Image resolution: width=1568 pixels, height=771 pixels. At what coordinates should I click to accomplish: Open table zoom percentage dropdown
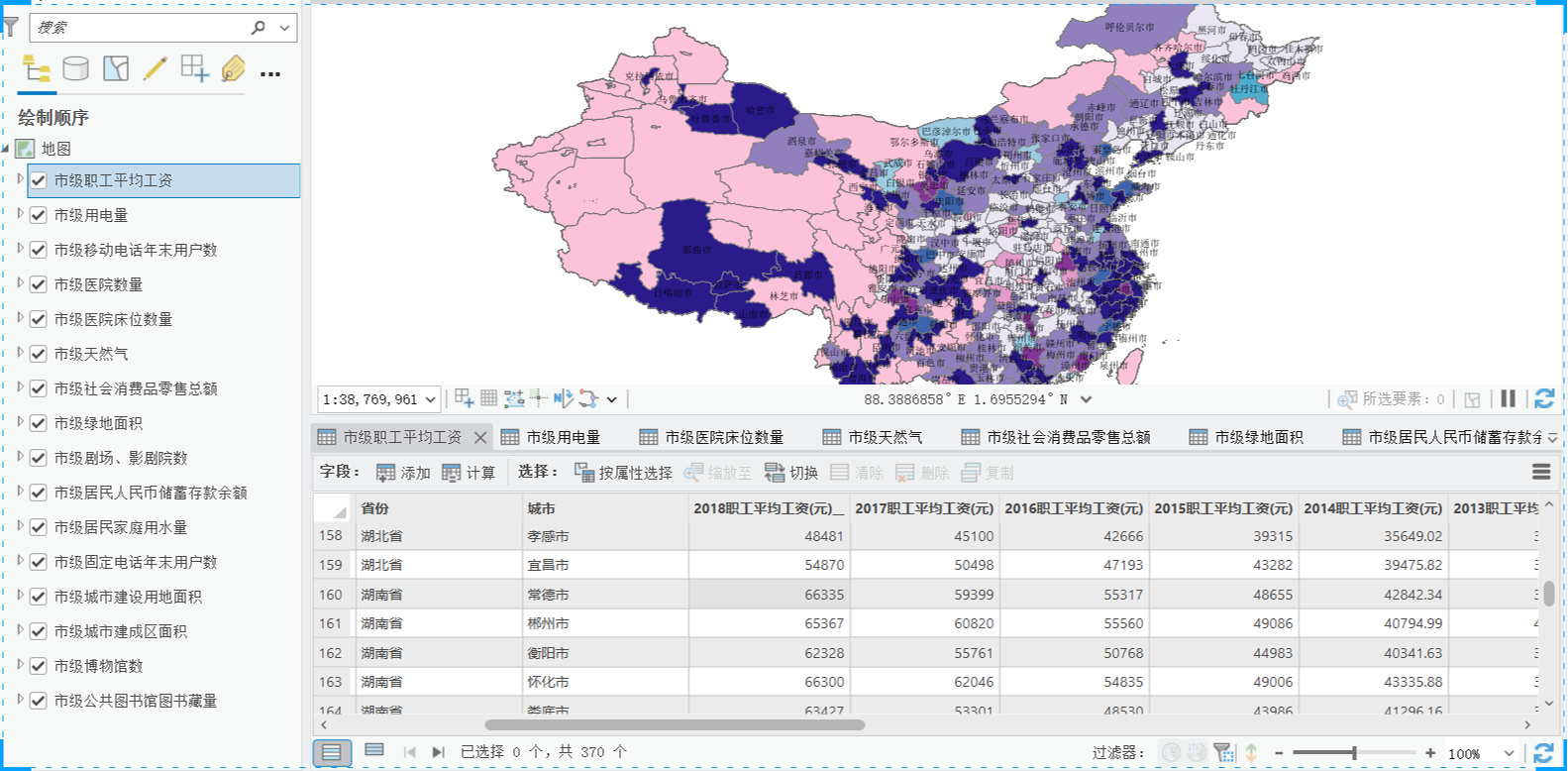[x=1509, y=753]
